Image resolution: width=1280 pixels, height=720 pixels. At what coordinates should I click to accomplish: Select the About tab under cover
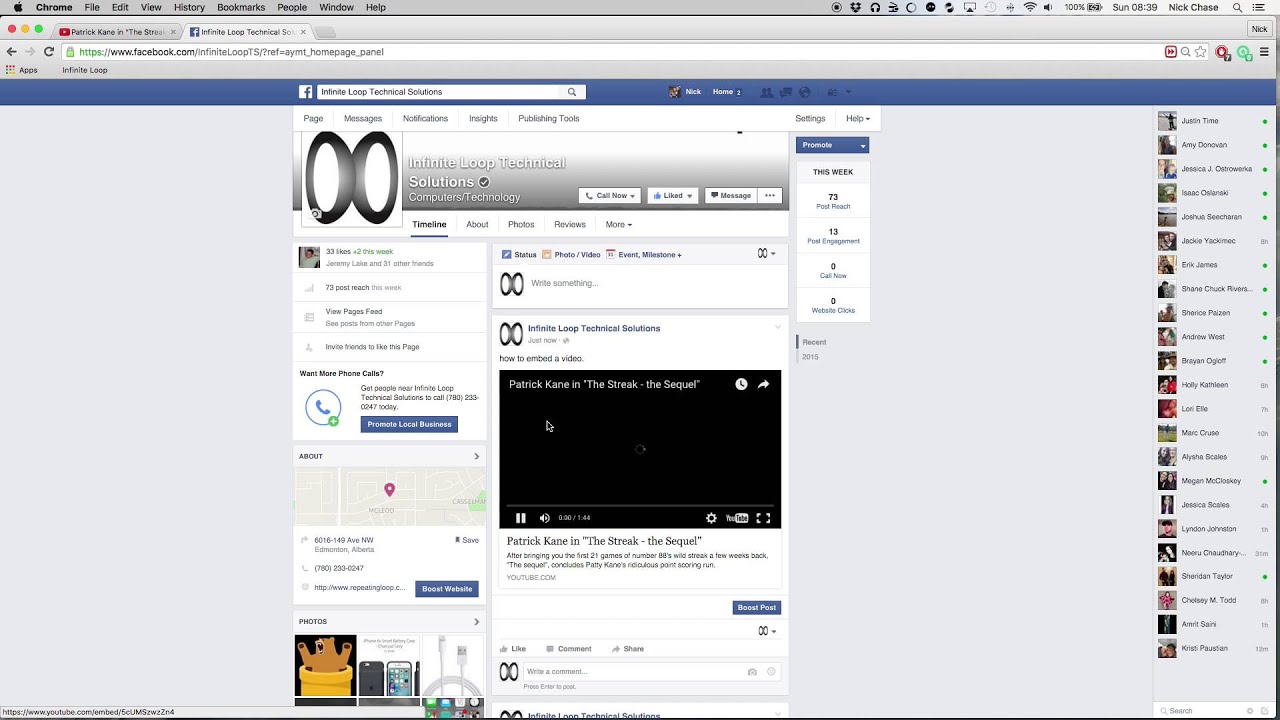click(477, 224)
